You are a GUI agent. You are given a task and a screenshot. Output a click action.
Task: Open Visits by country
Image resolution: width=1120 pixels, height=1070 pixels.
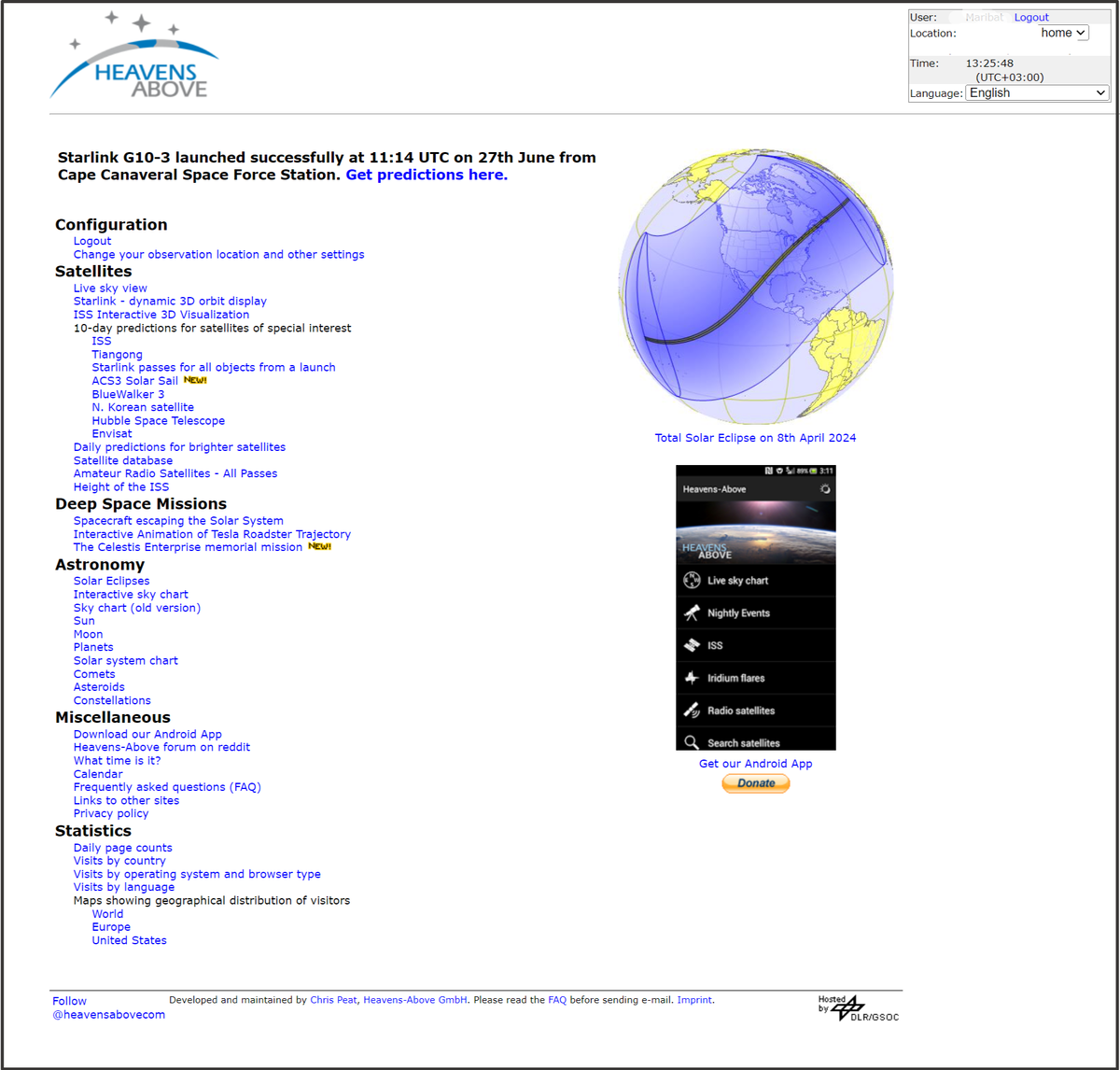pyautogui.click(x=119, y=861)
